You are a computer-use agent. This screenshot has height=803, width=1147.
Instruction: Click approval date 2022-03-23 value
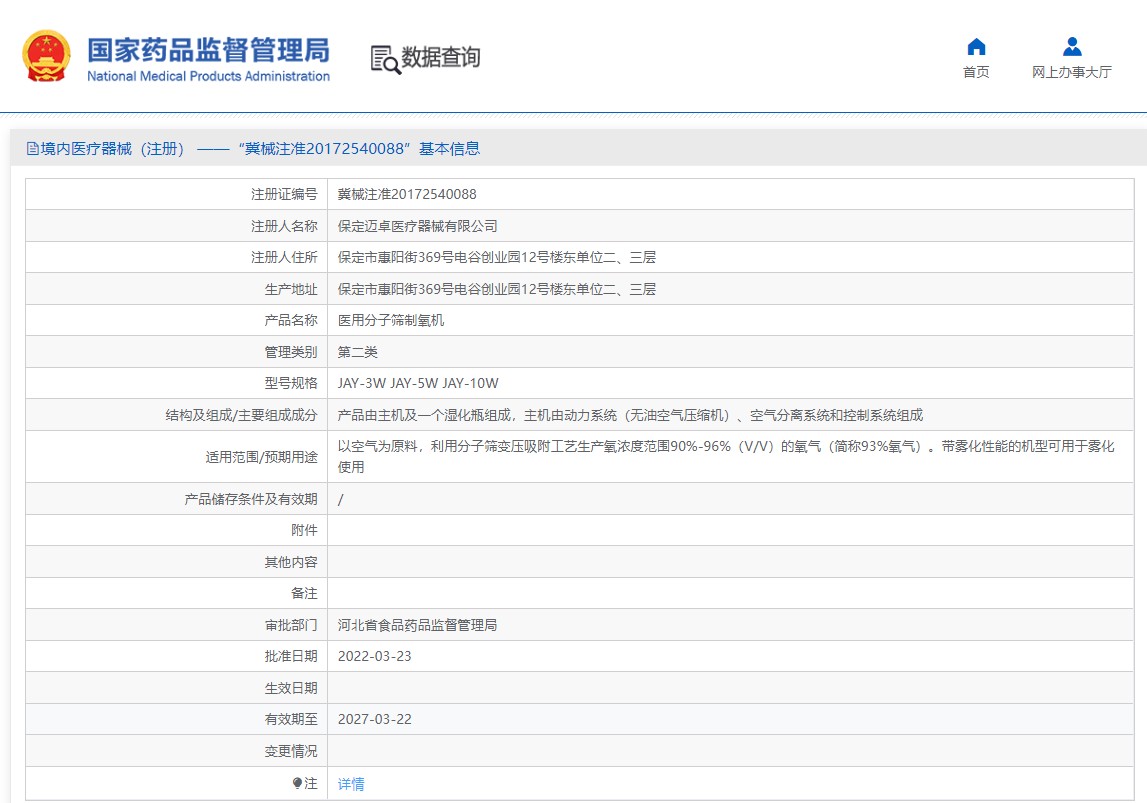pos(375,656)
